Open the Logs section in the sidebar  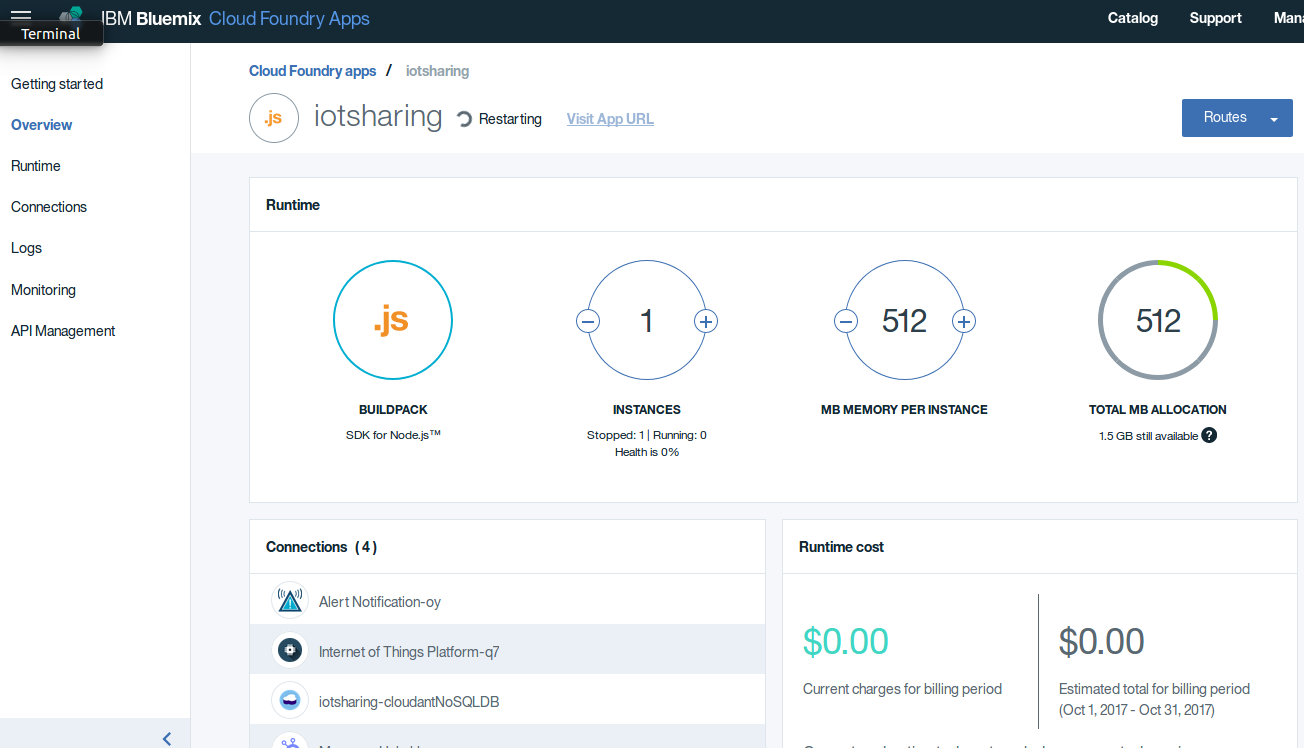pos(26,247)
